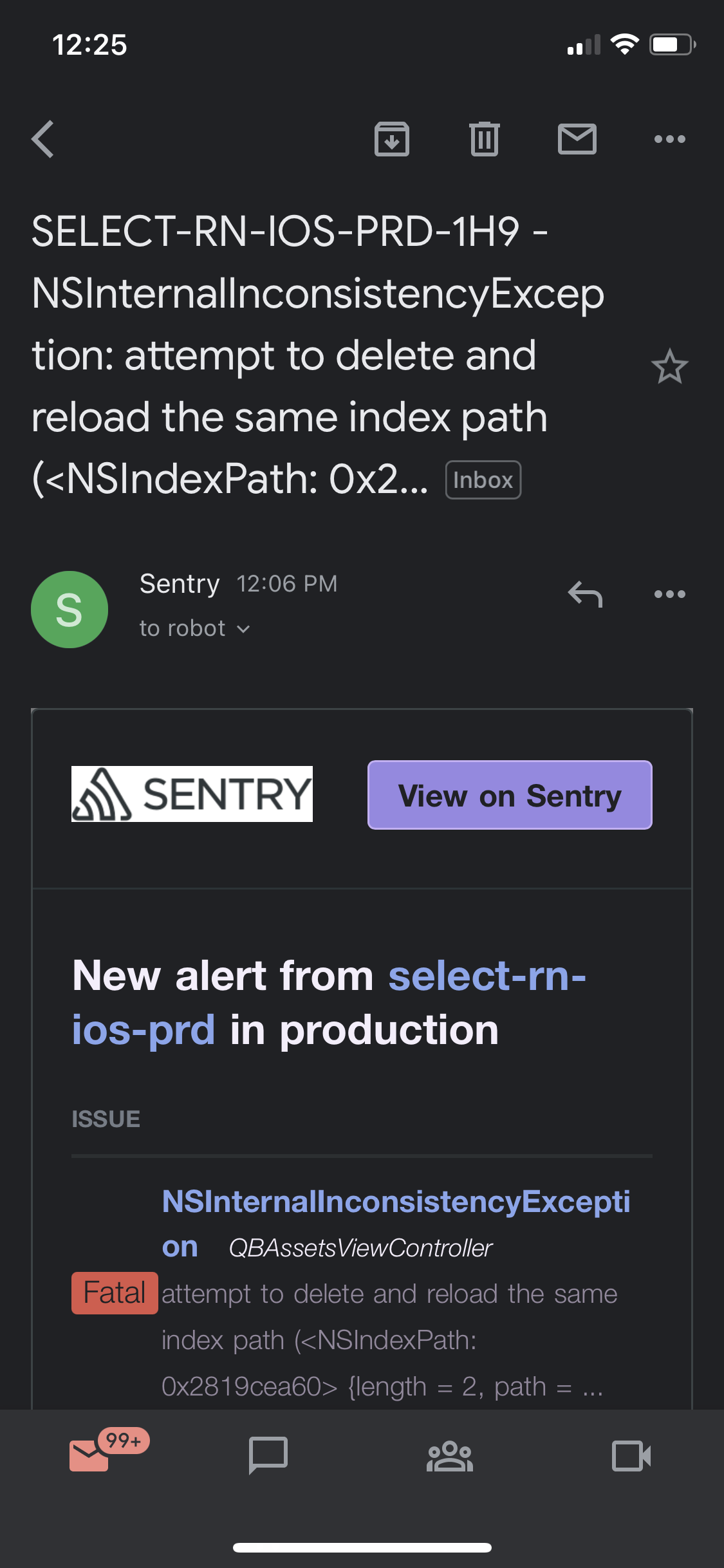Switch to the Spaces tab
724x1568 pixels.
coord(450,1456)
